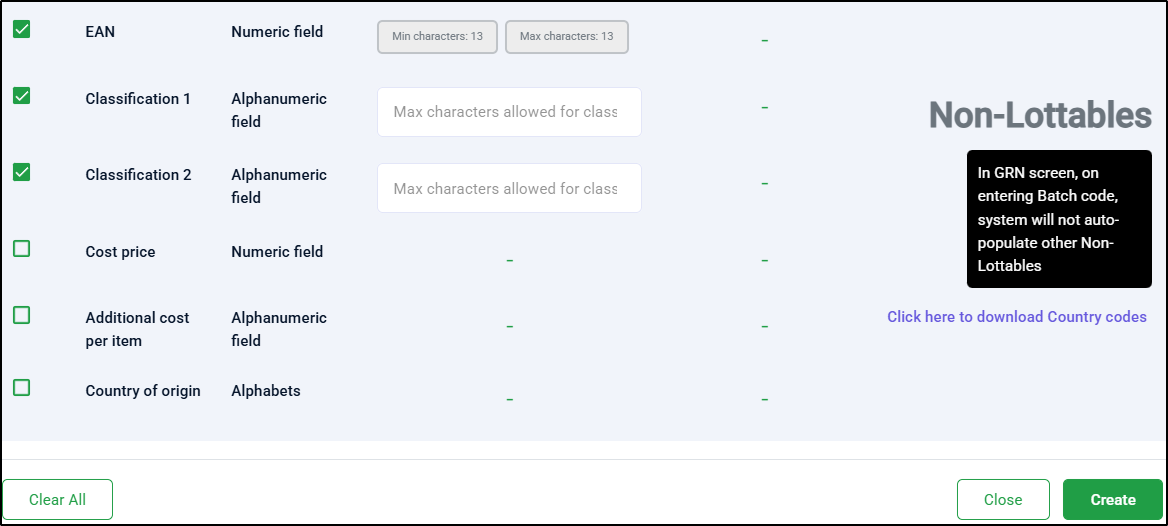Click the Classification 1 max characters field

click(509, 112)
